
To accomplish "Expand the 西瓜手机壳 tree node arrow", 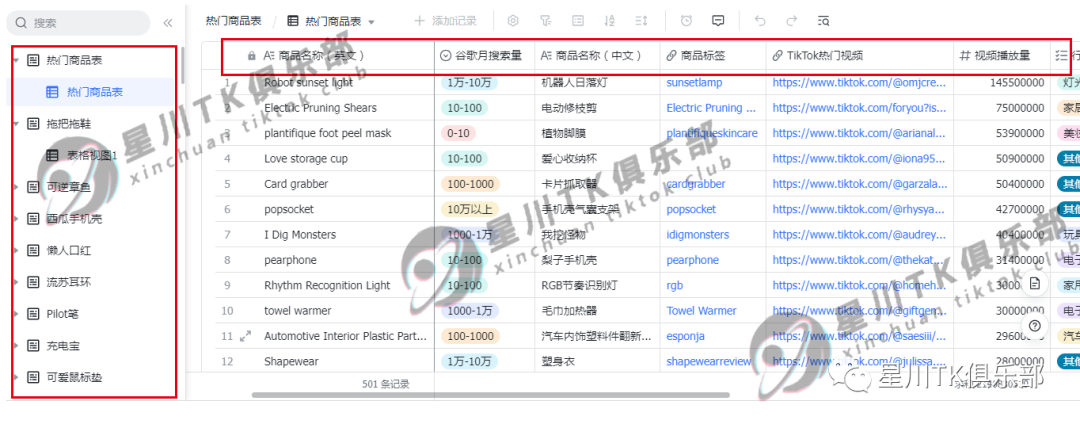I will click(x=16, y=219).
